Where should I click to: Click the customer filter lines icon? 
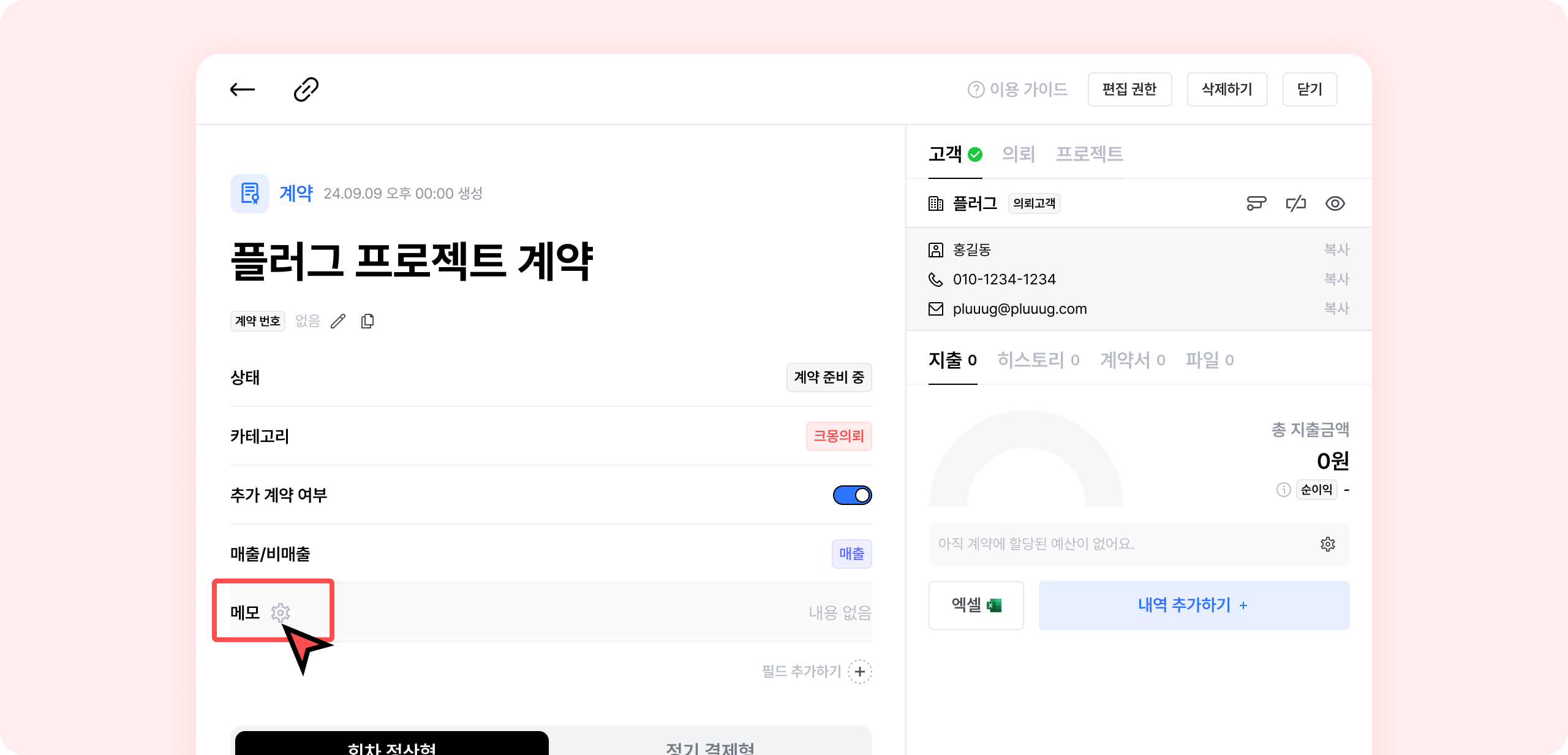coord(1256,203)
